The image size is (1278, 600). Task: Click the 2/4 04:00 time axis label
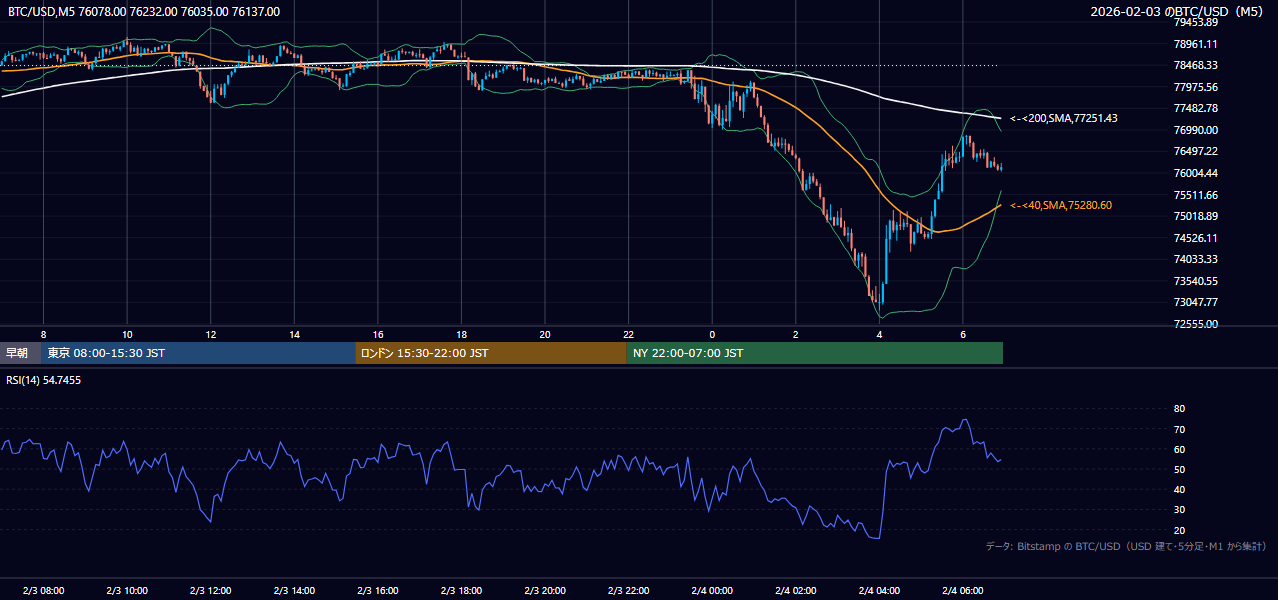tap(879, 591)
